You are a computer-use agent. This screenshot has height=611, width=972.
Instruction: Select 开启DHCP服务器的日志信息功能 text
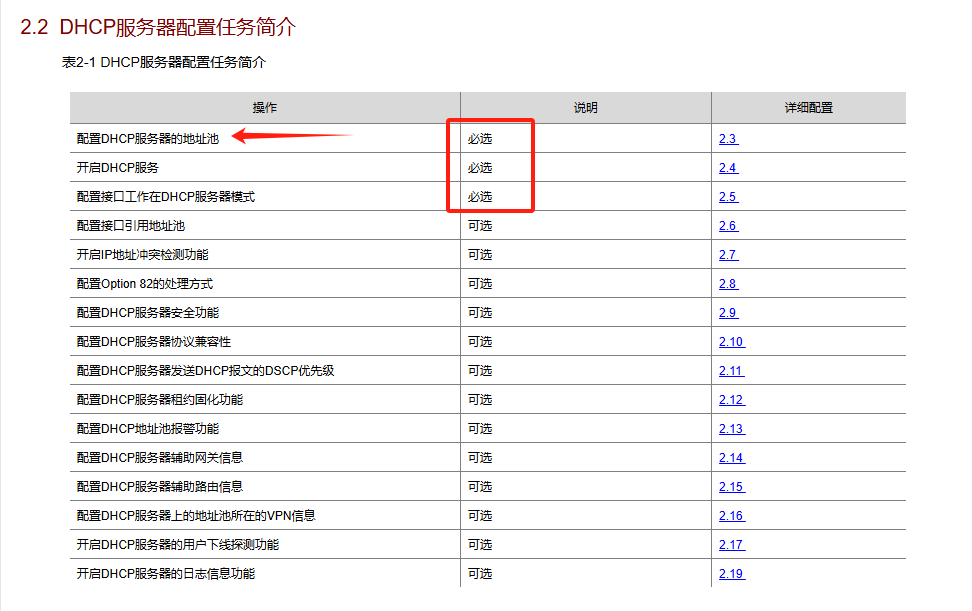click(x=166, y=574)
